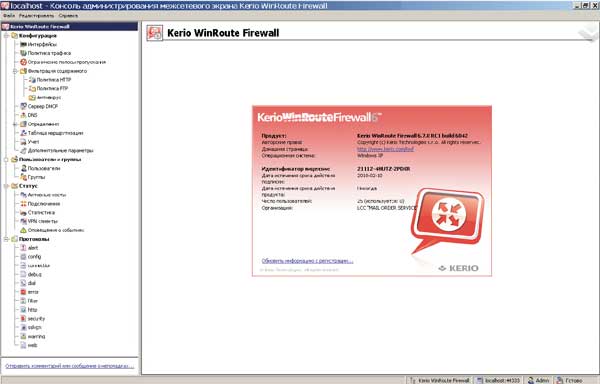
Task: Select the DNS icon in tree
Action: click(23, 115)
